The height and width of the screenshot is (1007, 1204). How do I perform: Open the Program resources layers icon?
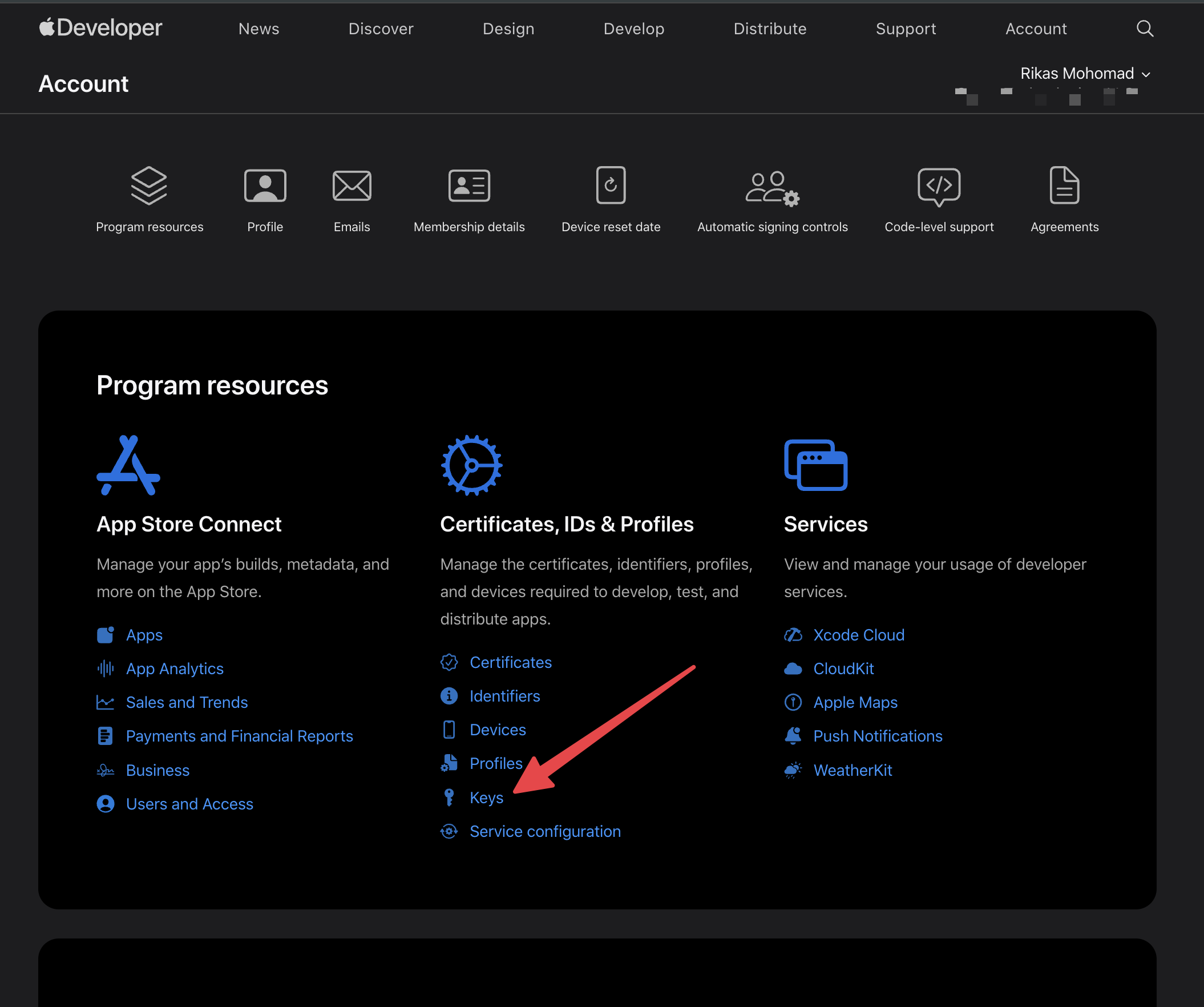point(149,186)
